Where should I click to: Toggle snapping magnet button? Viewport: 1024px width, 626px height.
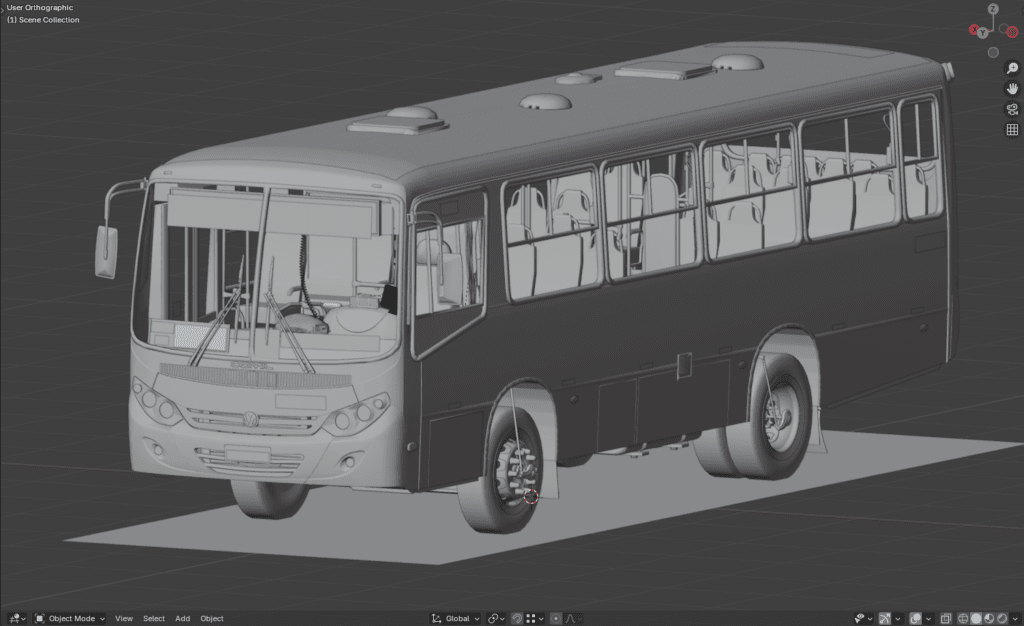pos(517,618)
